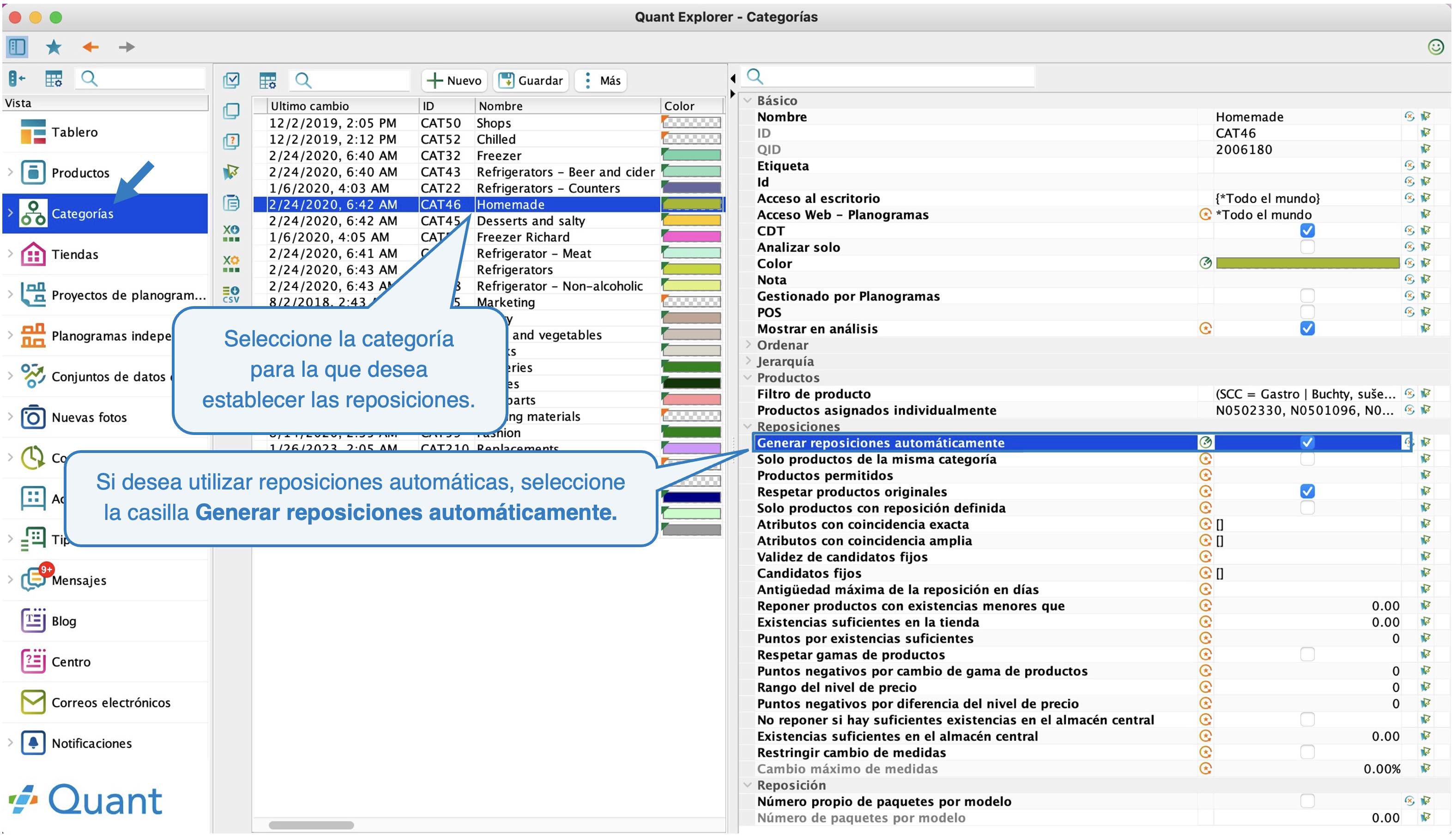The image size is (1456, 839).
Task: Open the Tablero dashboard icon
Action: (x=33, y=132)
